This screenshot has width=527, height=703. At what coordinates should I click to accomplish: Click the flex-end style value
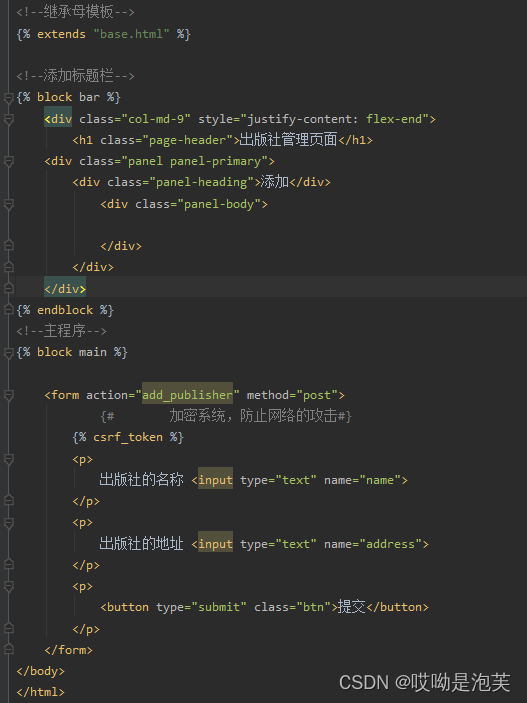[x=394, y=119]
